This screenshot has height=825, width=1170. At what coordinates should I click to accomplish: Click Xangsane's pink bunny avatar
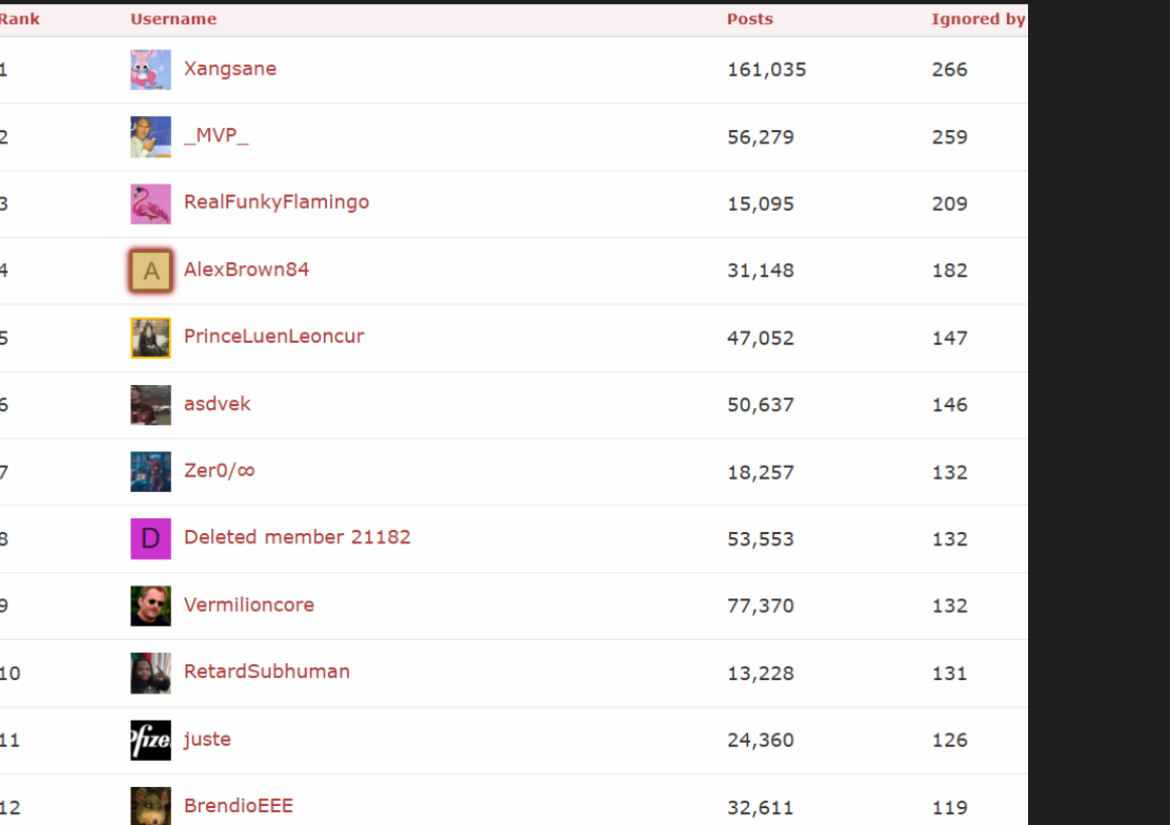point(150,70)
